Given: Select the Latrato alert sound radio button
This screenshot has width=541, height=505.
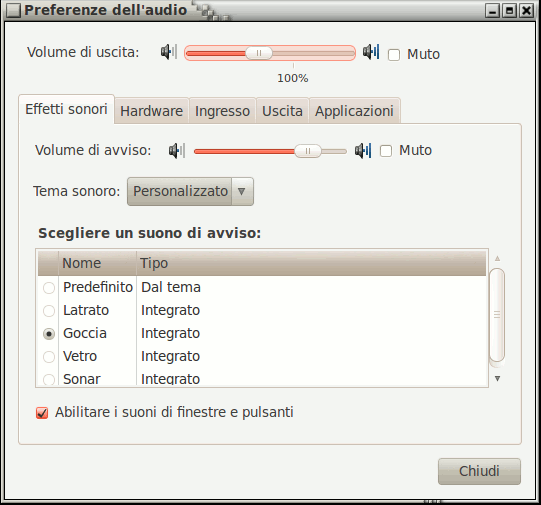Looking at the screenshot, I should coord(49,311).
